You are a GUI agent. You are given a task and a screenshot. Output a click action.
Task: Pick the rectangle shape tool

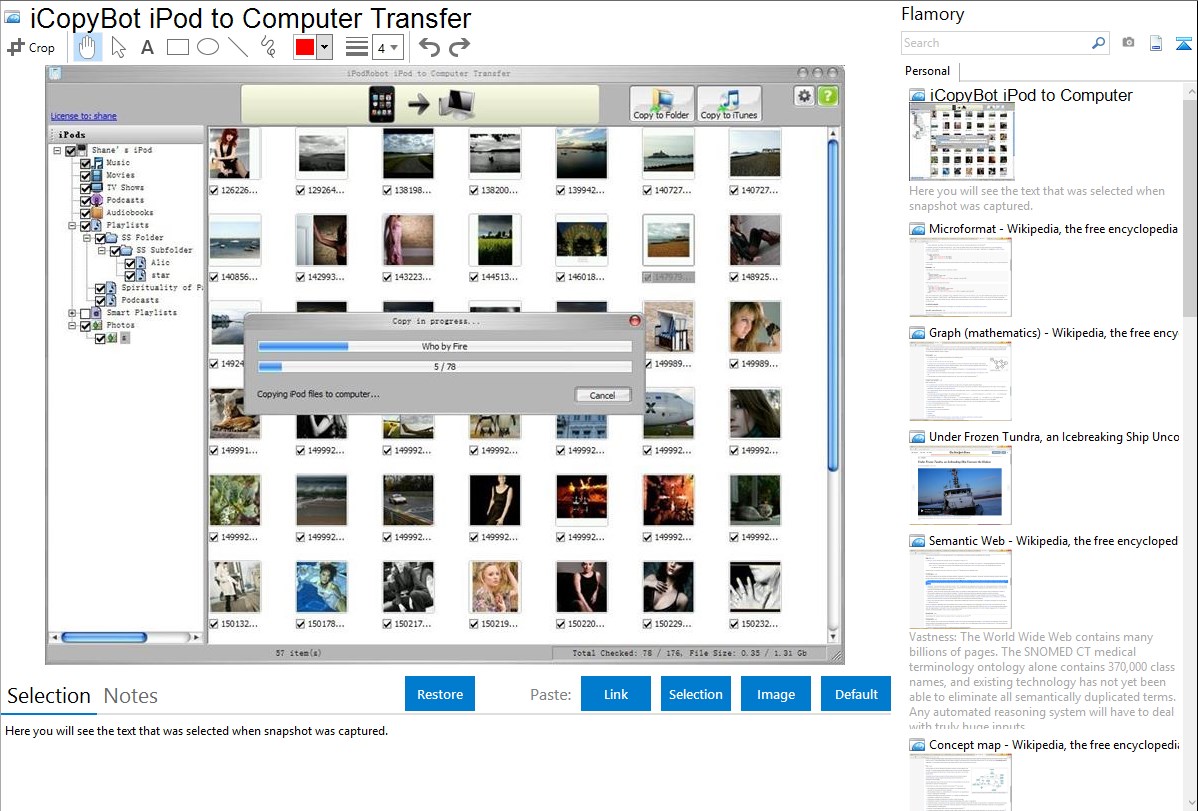pos(177,47)
